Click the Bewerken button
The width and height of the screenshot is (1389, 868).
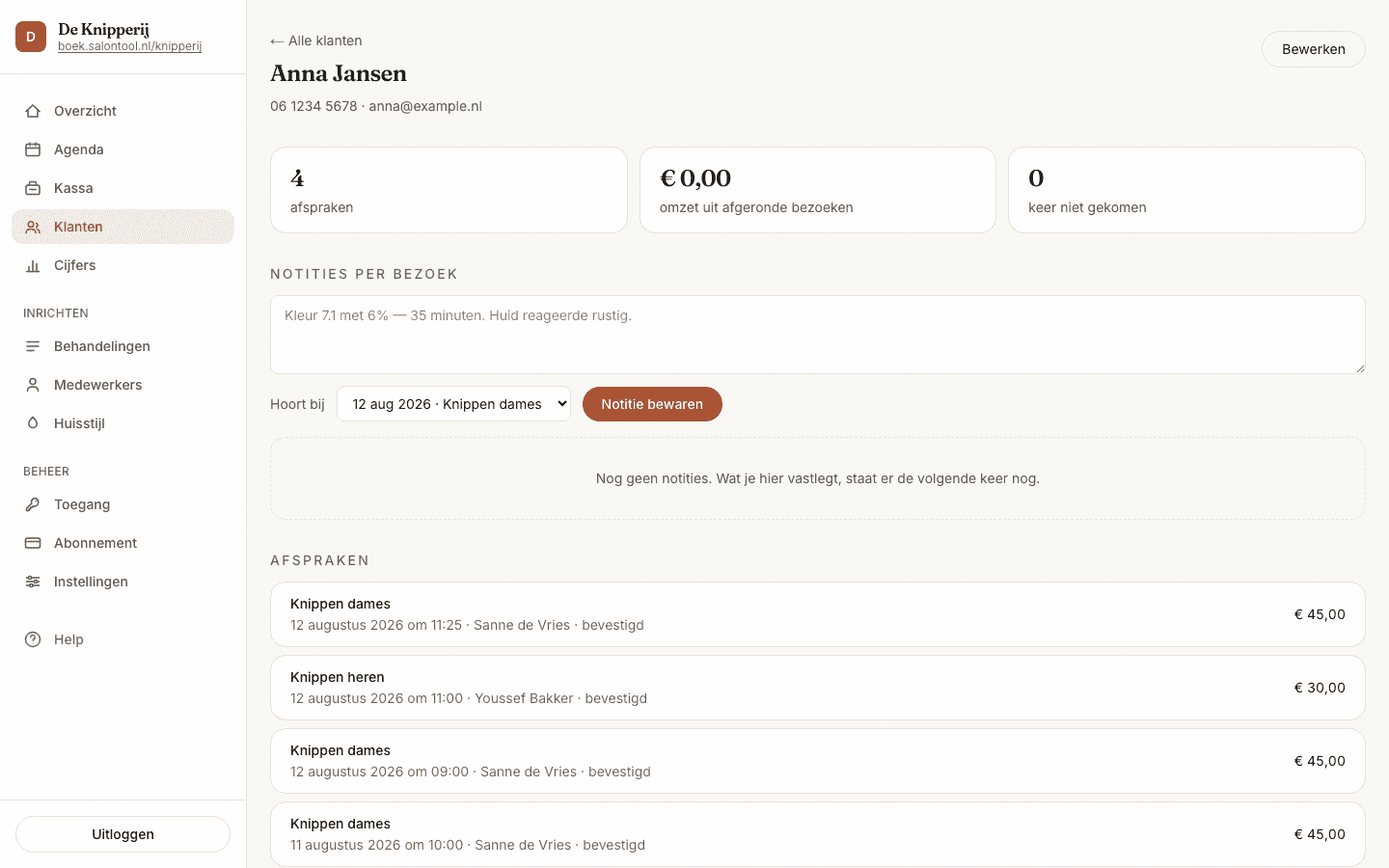[x=1313, y=49]
